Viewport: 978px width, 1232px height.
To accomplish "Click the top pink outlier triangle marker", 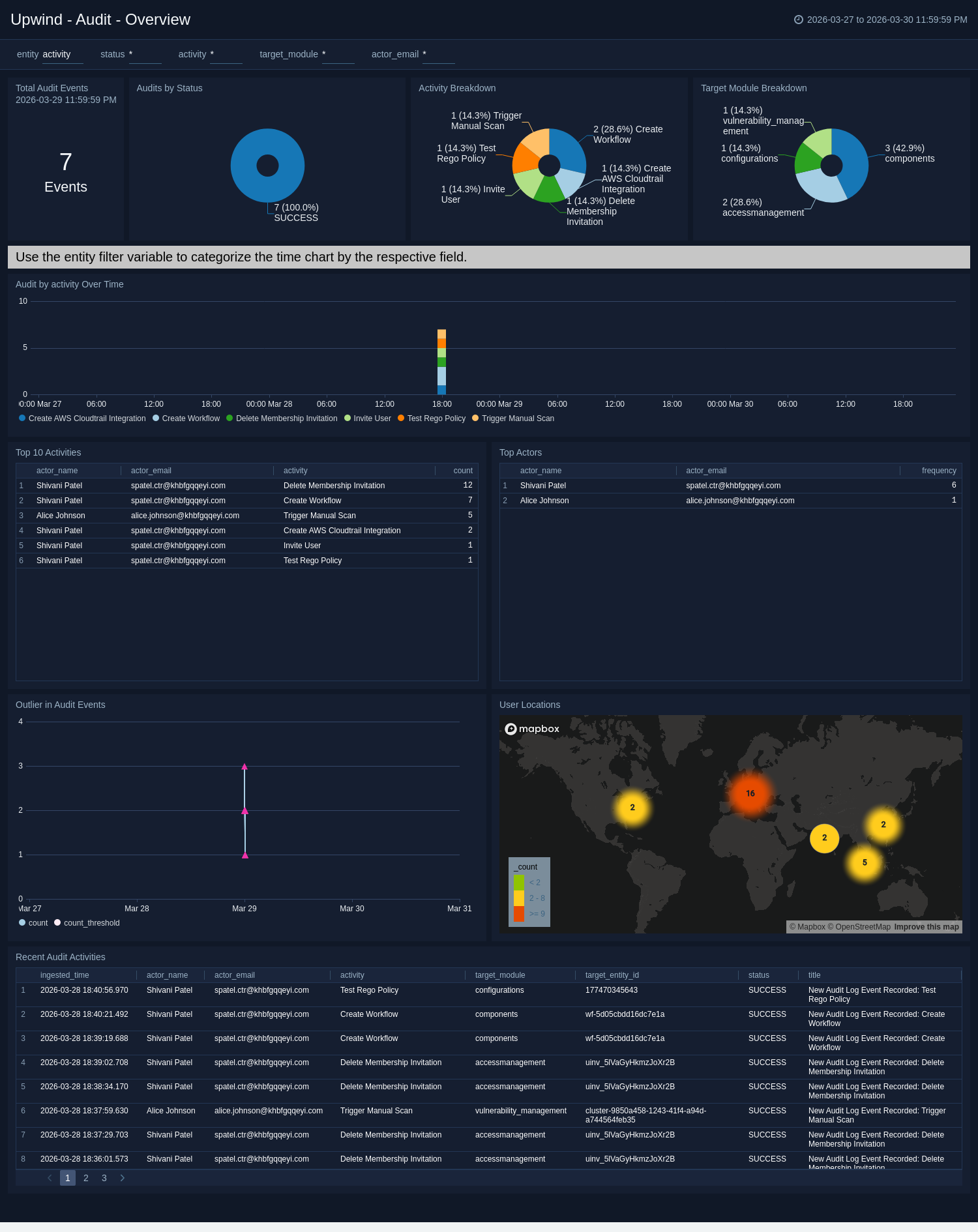I will tap(244, 767).
